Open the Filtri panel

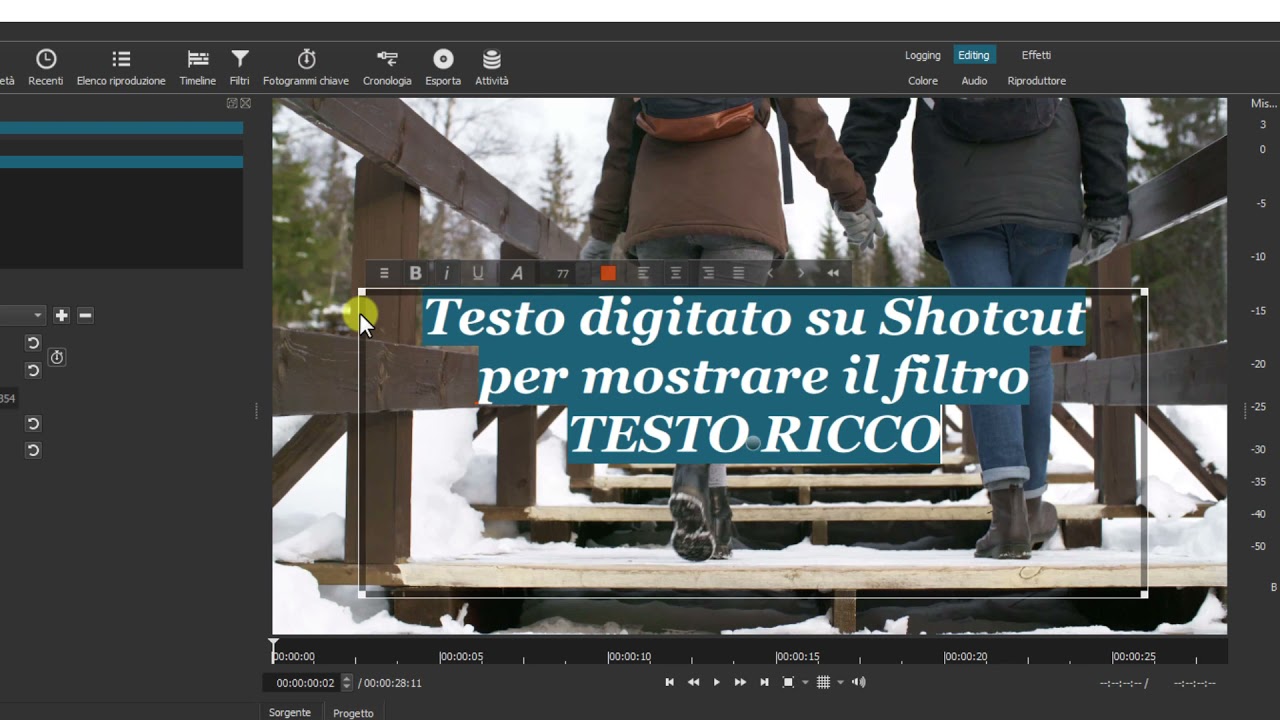[x=240, y=67]
